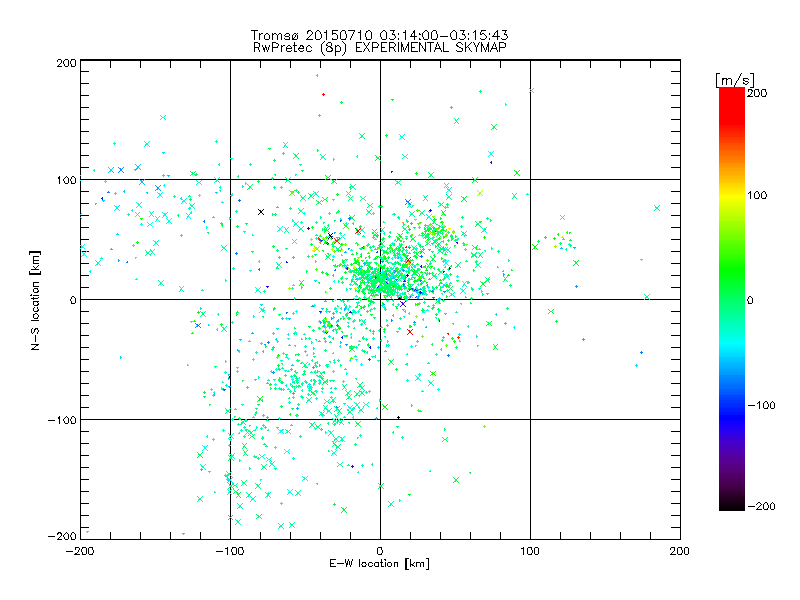Viewport: 800px width, 600px height.
Task: Click the plot title 'Tromsø 20150710 03:14:00-03:15:43'
Action: (x=379, y=35)
